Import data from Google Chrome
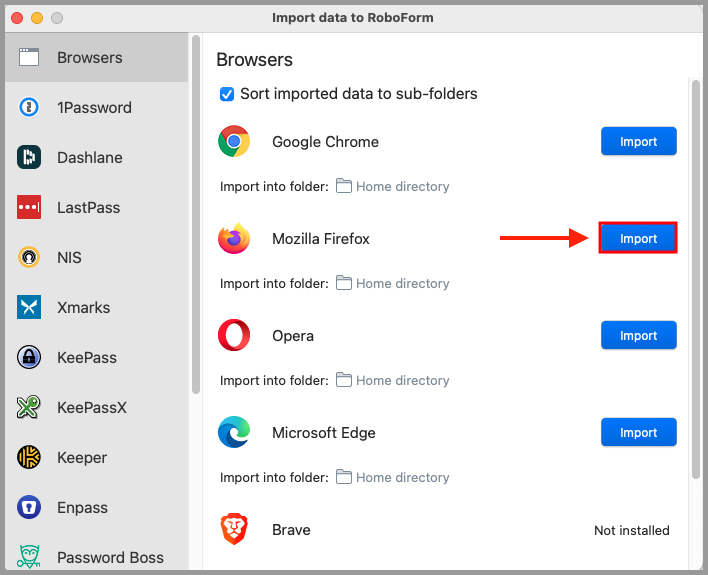The image size is (708, 575). pos(638,141)
